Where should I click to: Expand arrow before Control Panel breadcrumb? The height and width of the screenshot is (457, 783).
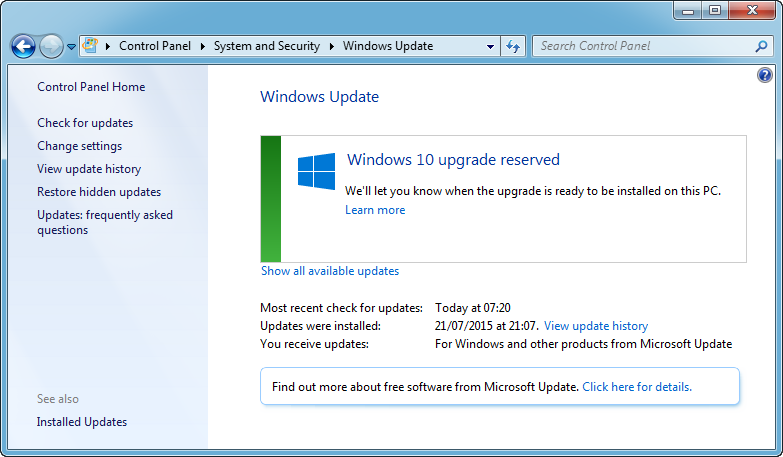(x=107, y=46)
